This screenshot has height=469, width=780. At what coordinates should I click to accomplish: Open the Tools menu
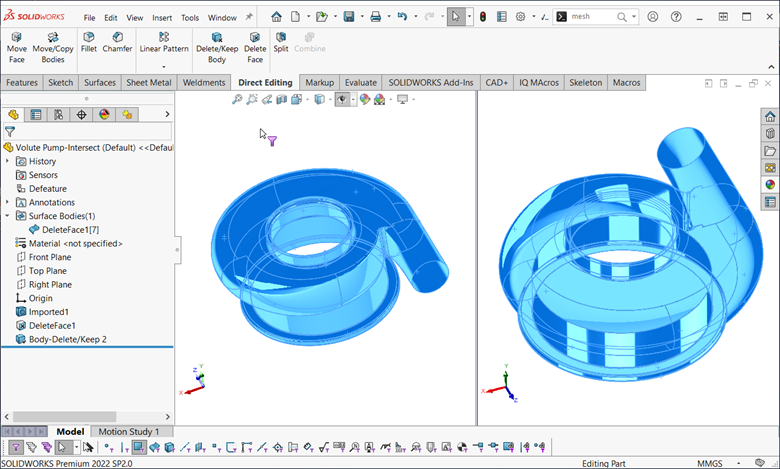pyautogui.click(x=190, y=18)
